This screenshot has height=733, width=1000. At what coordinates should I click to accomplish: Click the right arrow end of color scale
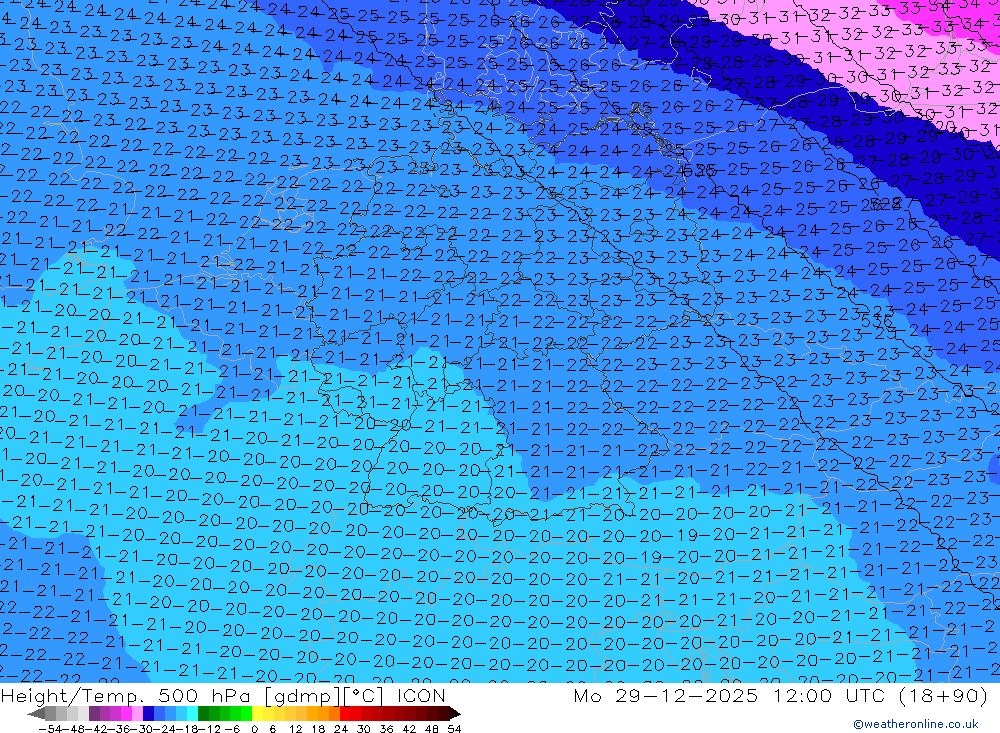(x=455, y=713)
